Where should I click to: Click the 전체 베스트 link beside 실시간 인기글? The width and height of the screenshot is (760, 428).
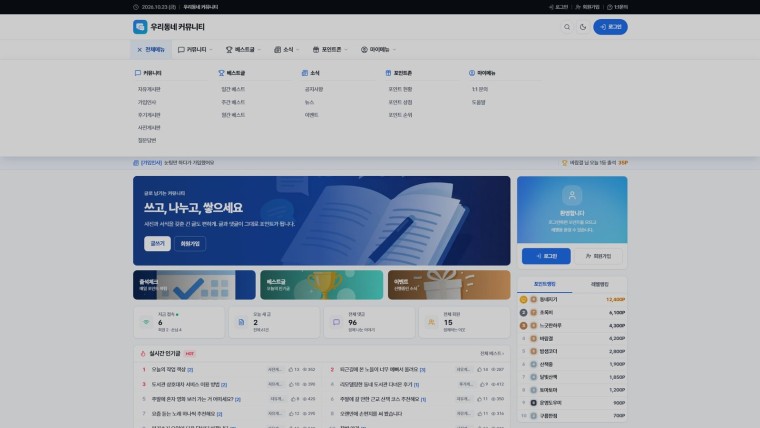(x=492, y=353)
